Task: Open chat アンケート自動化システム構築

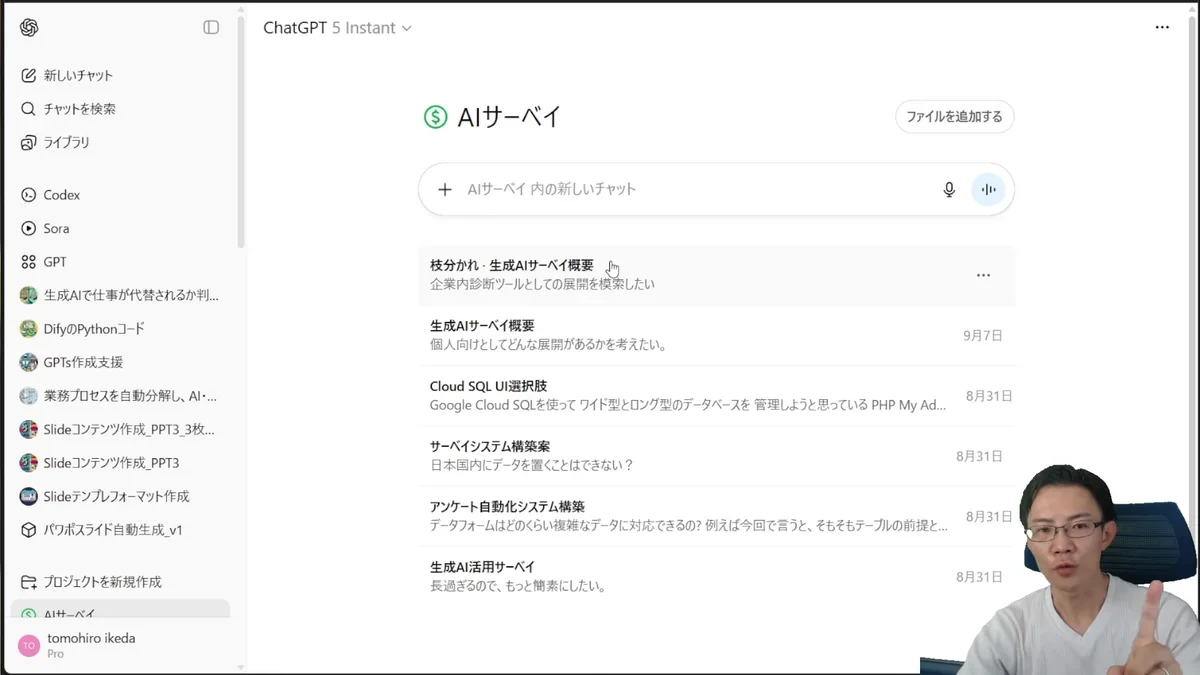Action: [x=716, y=516]
